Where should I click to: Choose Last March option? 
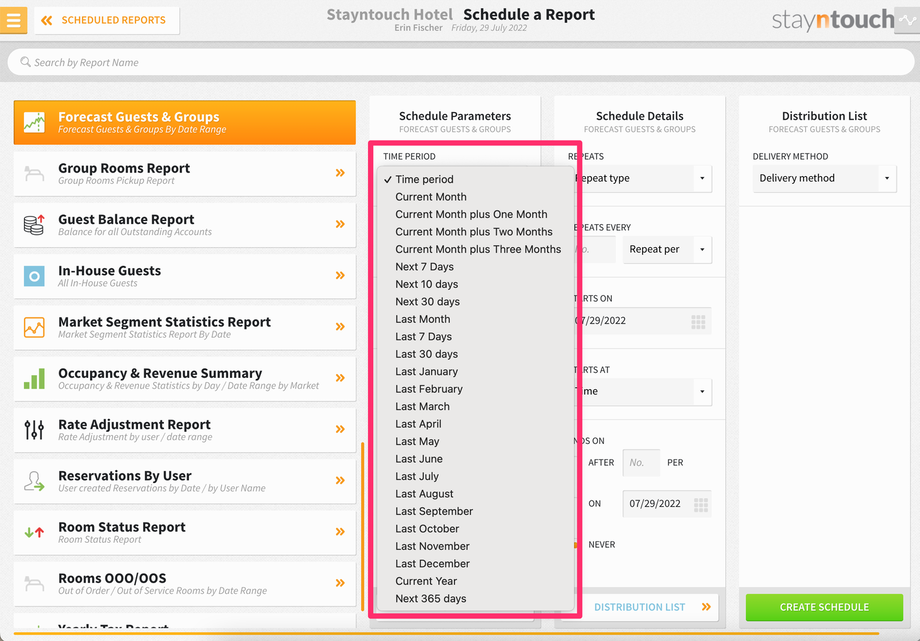tap(475, 406)
